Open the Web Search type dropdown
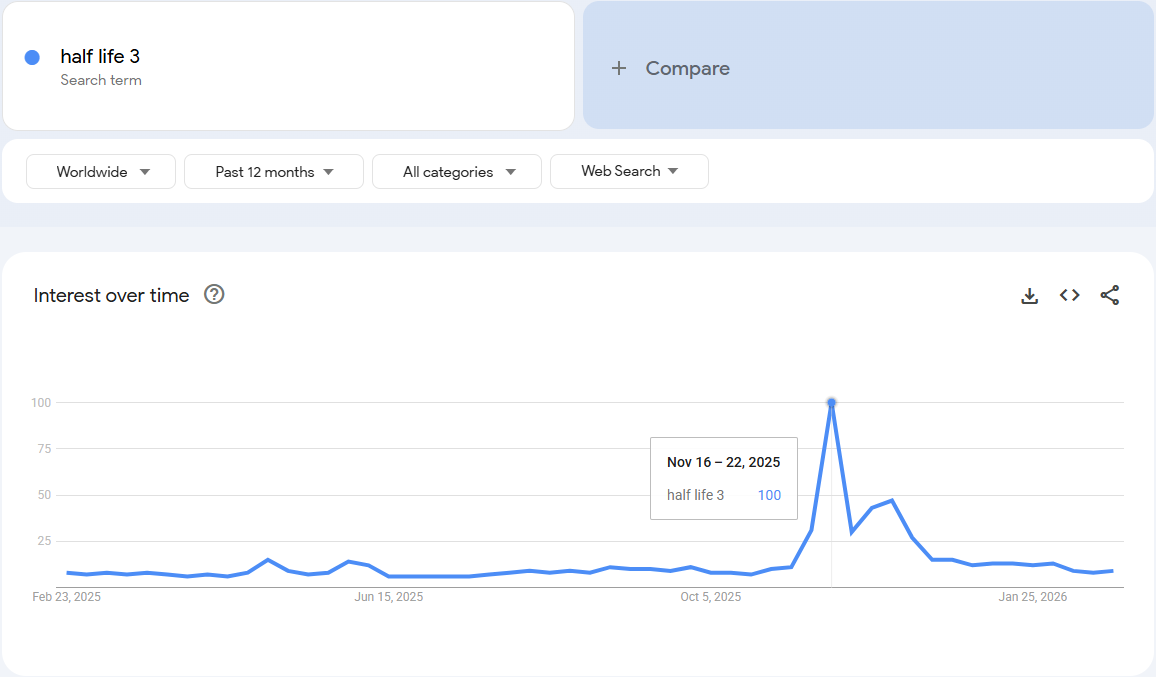1156x677 pixels. [x=630, y=171]
